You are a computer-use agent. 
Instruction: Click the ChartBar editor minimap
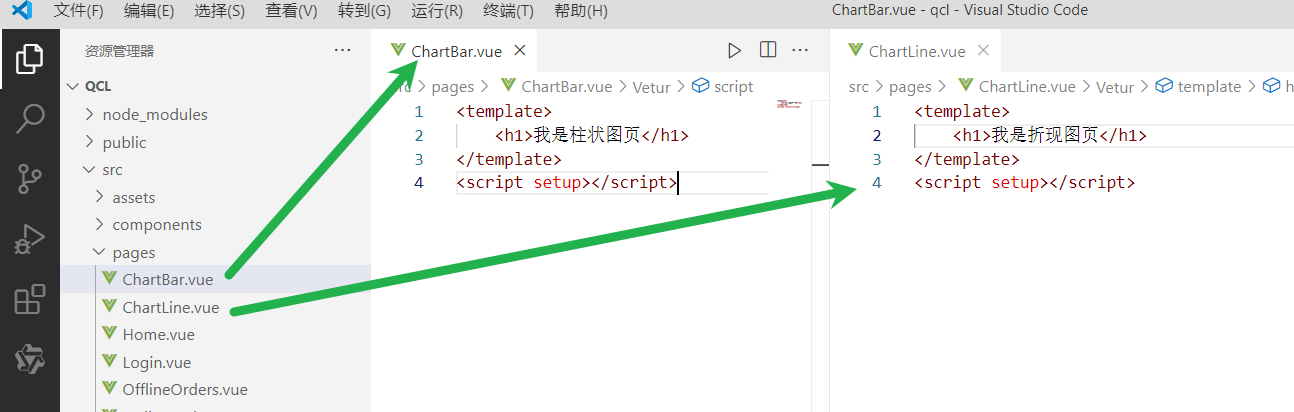(x=790, y=104)
